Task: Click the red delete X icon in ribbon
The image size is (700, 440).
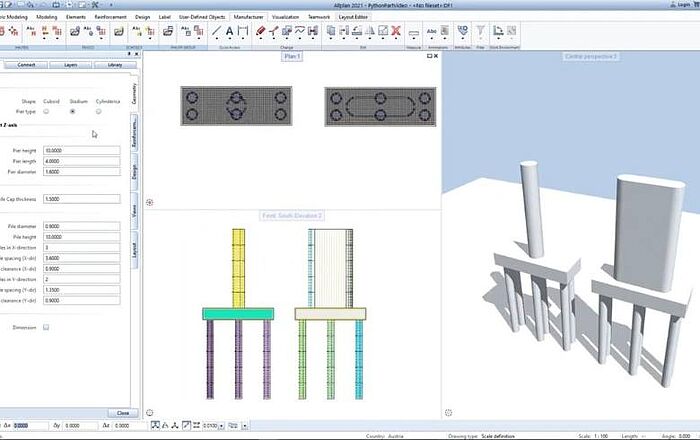Action: click(397, 32)
